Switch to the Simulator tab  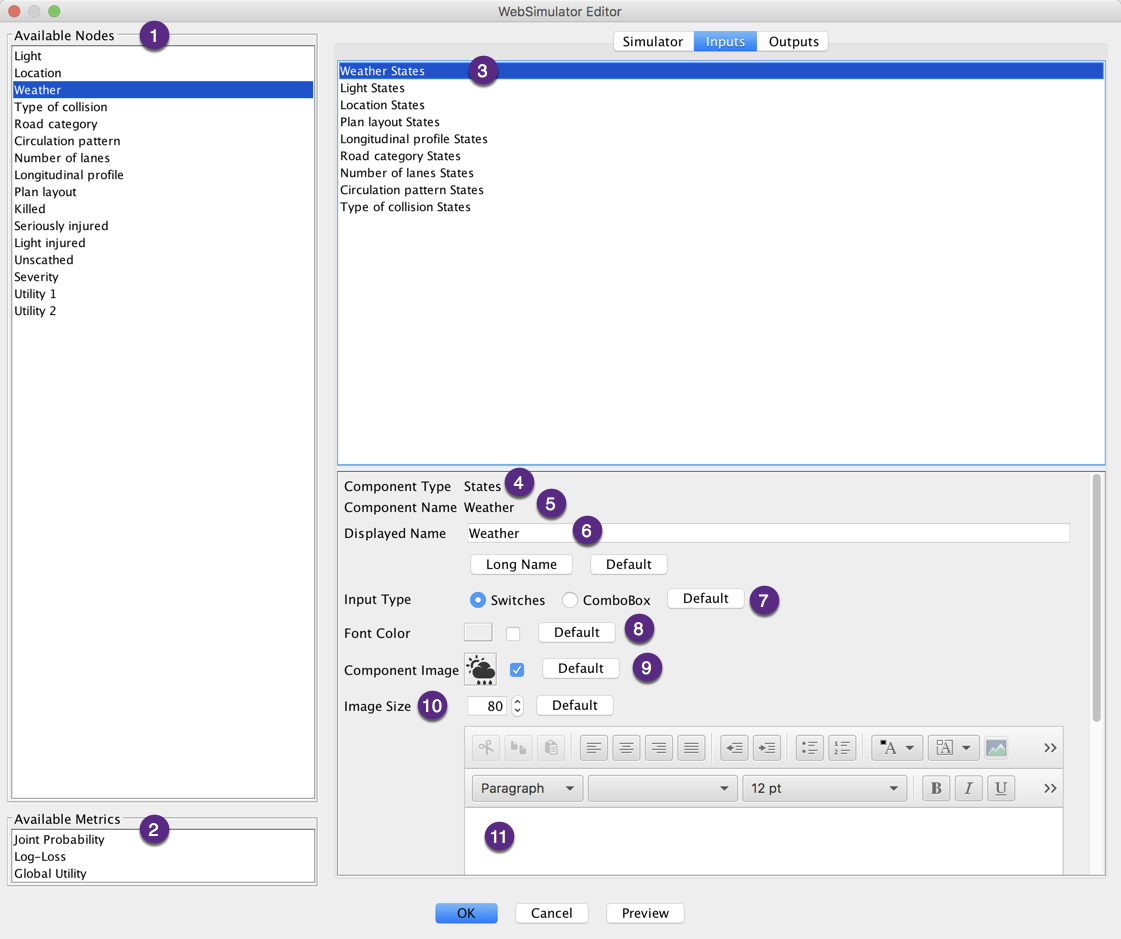tap(653, 41)
